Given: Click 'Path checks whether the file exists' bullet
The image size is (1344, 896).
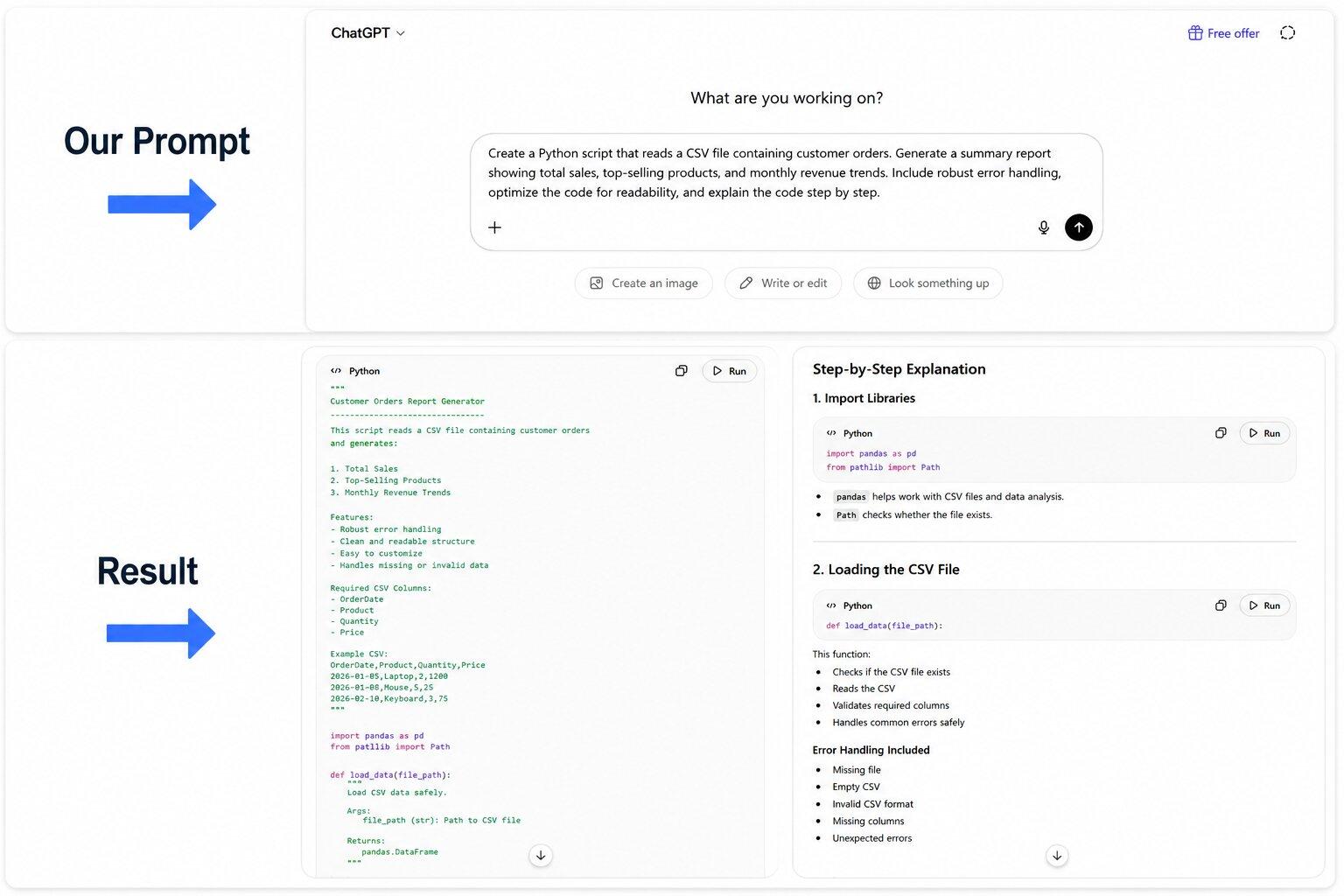Looking at the screenshot, I should 913,515.
